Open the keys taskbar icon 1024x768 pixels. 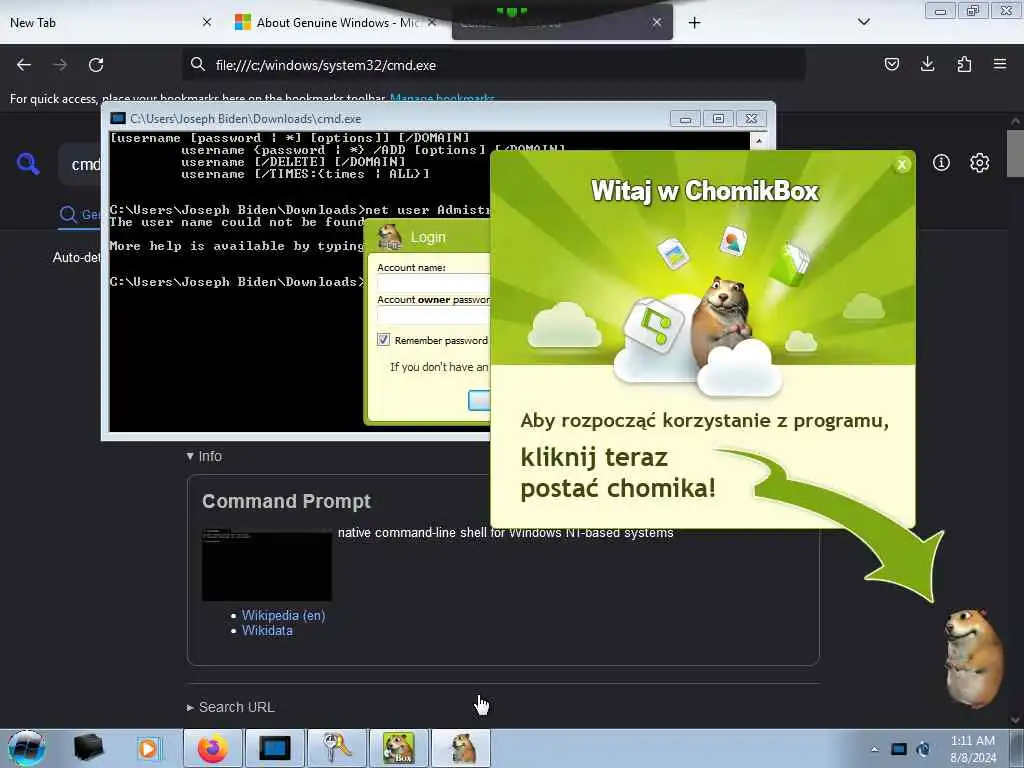click(337, 748)
